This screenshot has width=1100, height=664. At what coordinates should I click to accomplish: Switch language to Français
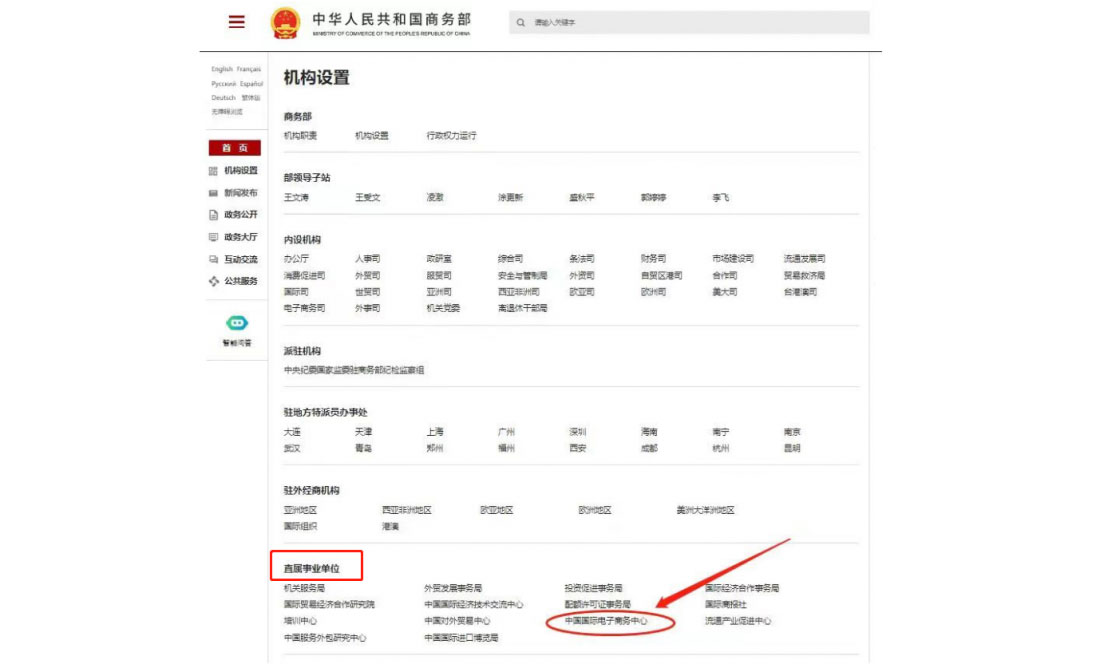tap(248, 69)
